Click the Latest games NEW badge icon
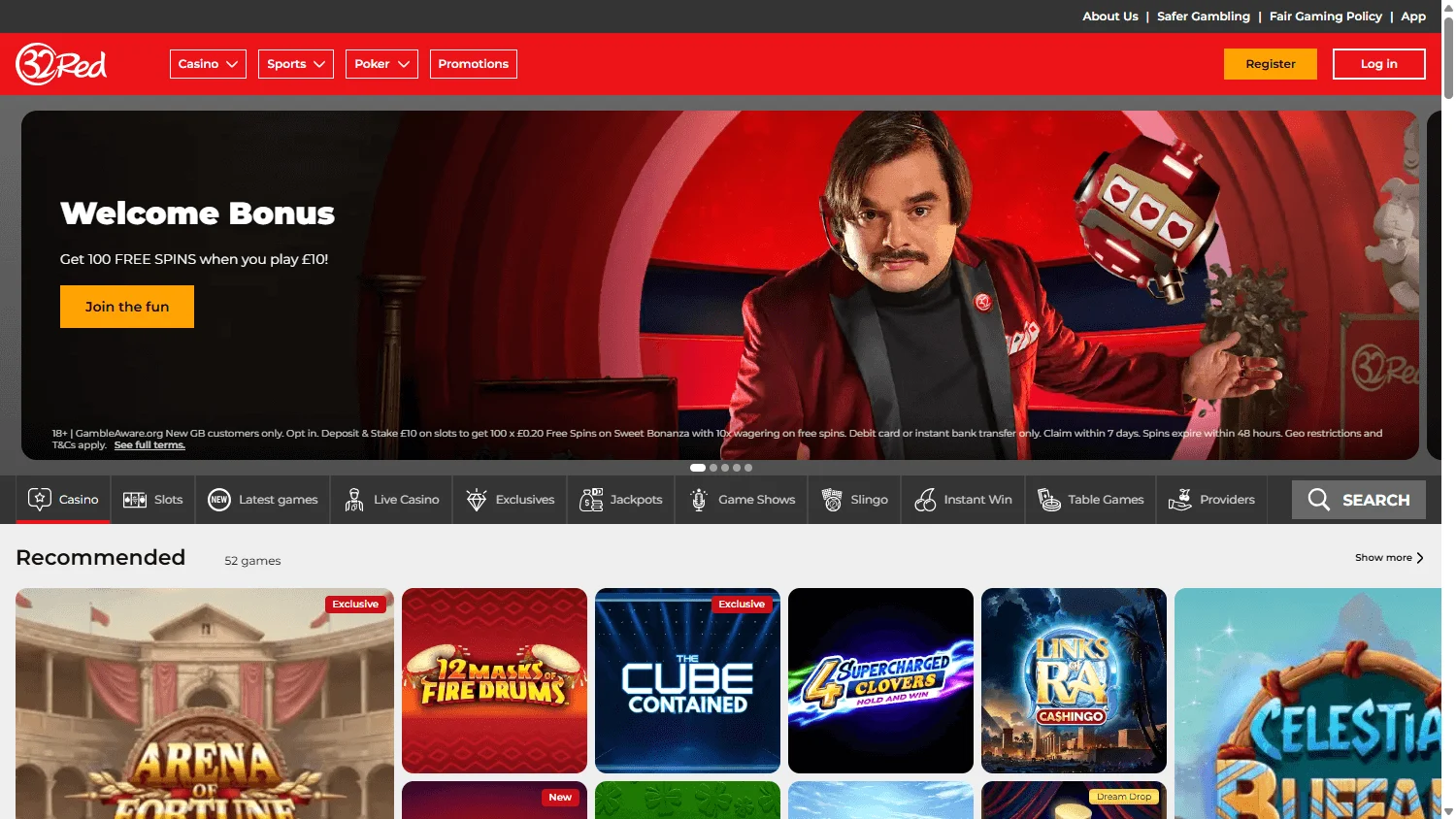The image size is (1456, 819). click(219, 500)
